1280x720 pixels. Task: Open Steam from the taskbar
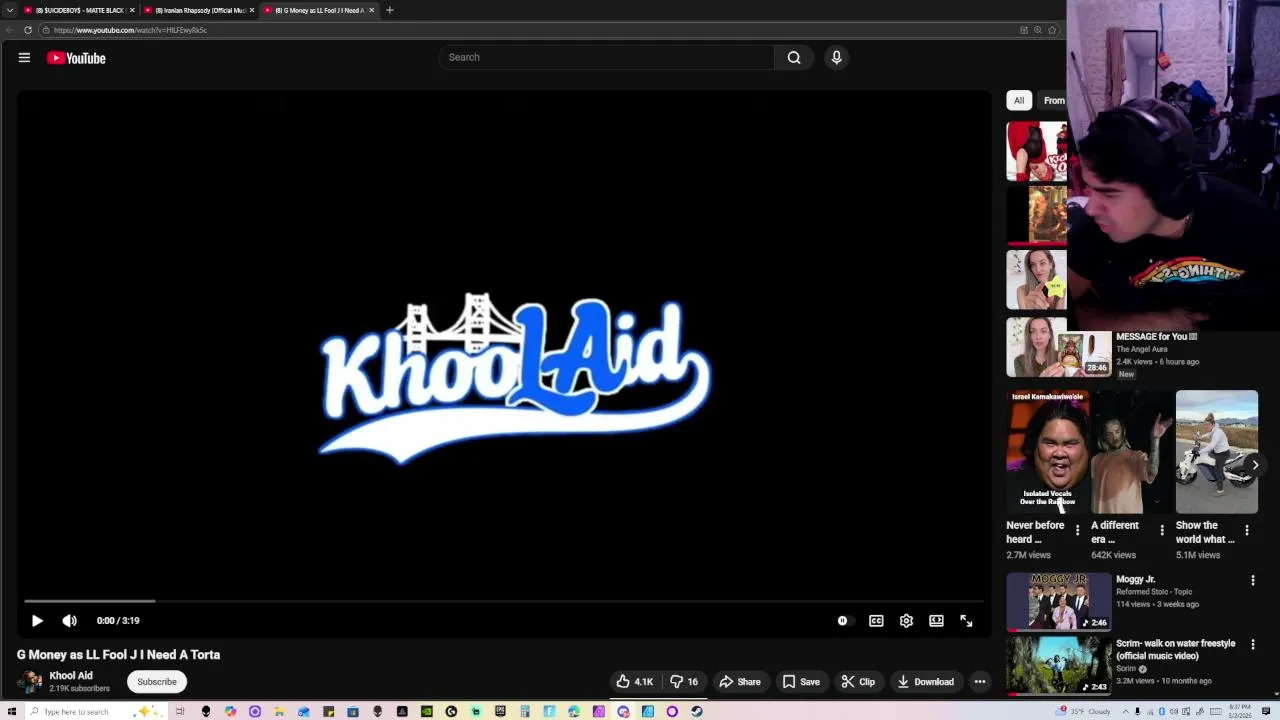point(696,712)
